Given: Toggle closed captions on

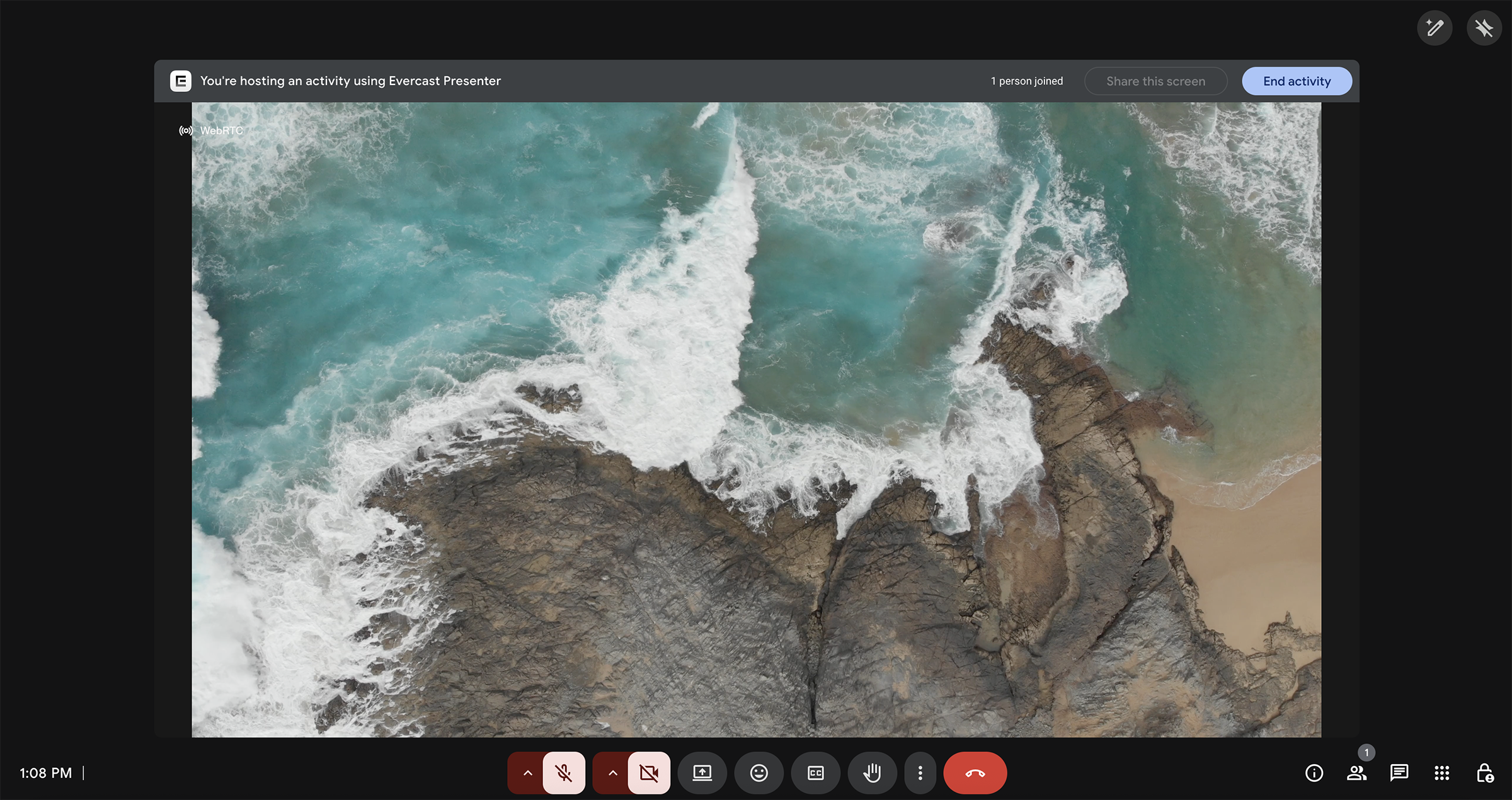Looking at the screenshot, I should pos(815,772).
